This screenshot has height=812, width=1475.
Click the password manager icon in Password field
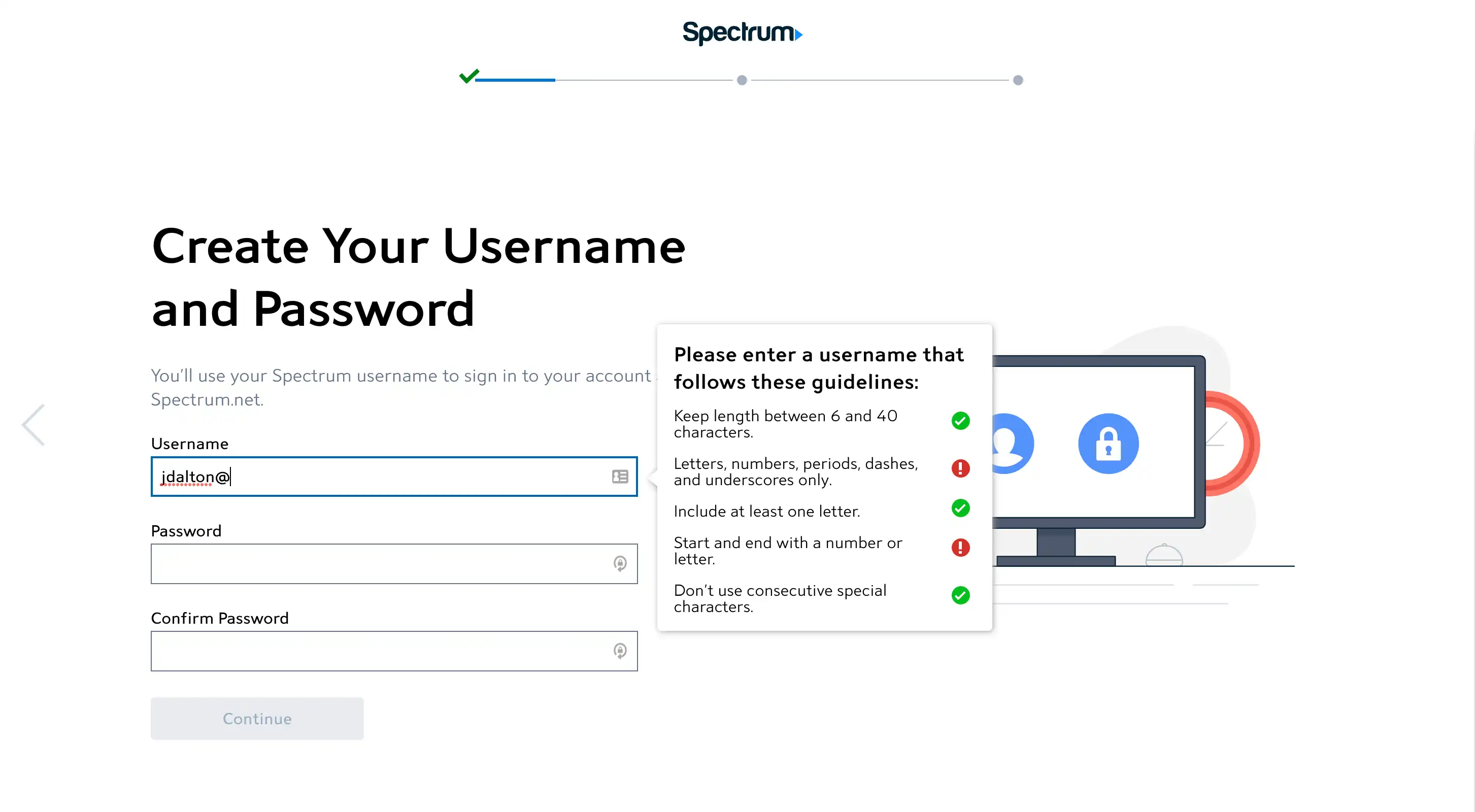(x=620, y=563)
